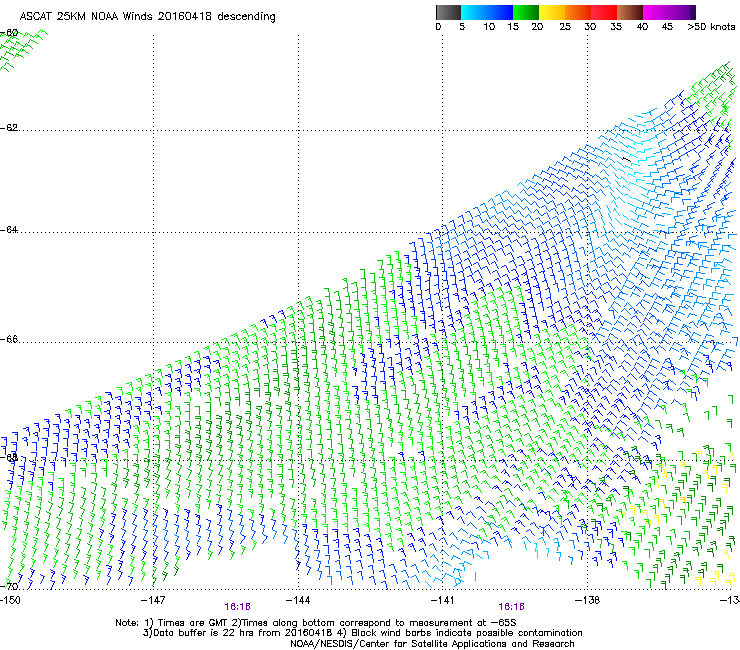This screenshot has height=650, width=740.
Task: Click the -66 latitude axis label
Action: (9, 339)
